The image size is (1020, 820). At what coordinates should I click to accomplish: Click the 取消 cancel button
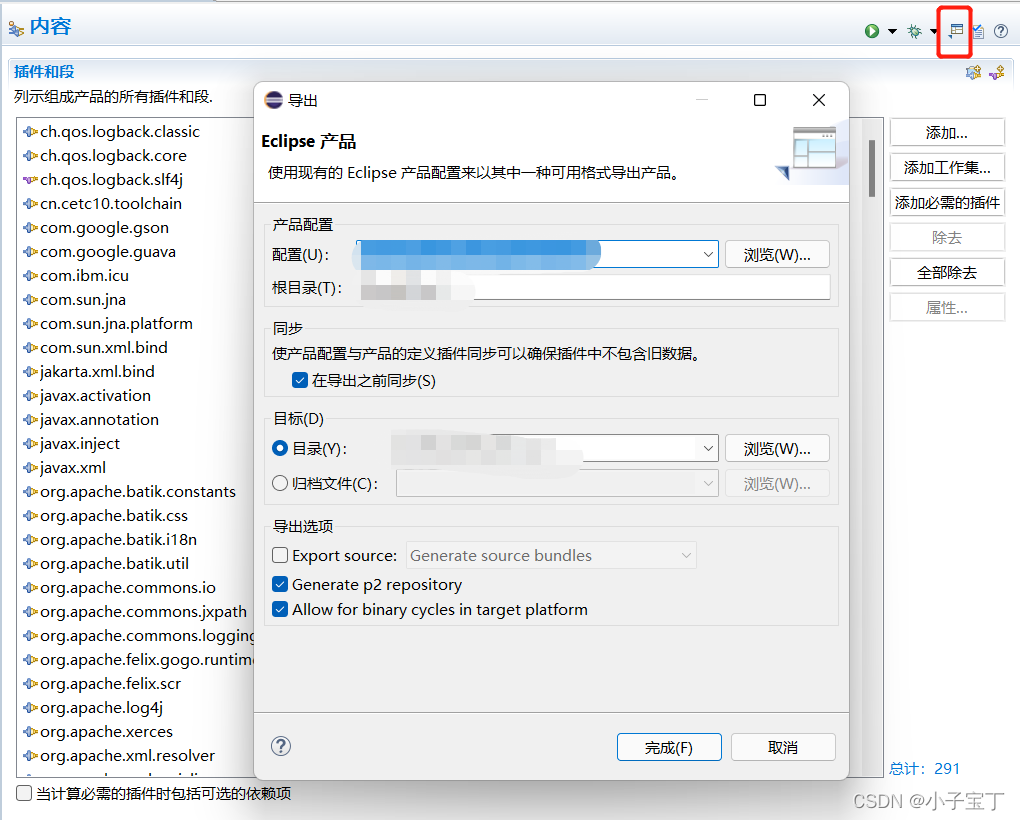click(783, 747)
